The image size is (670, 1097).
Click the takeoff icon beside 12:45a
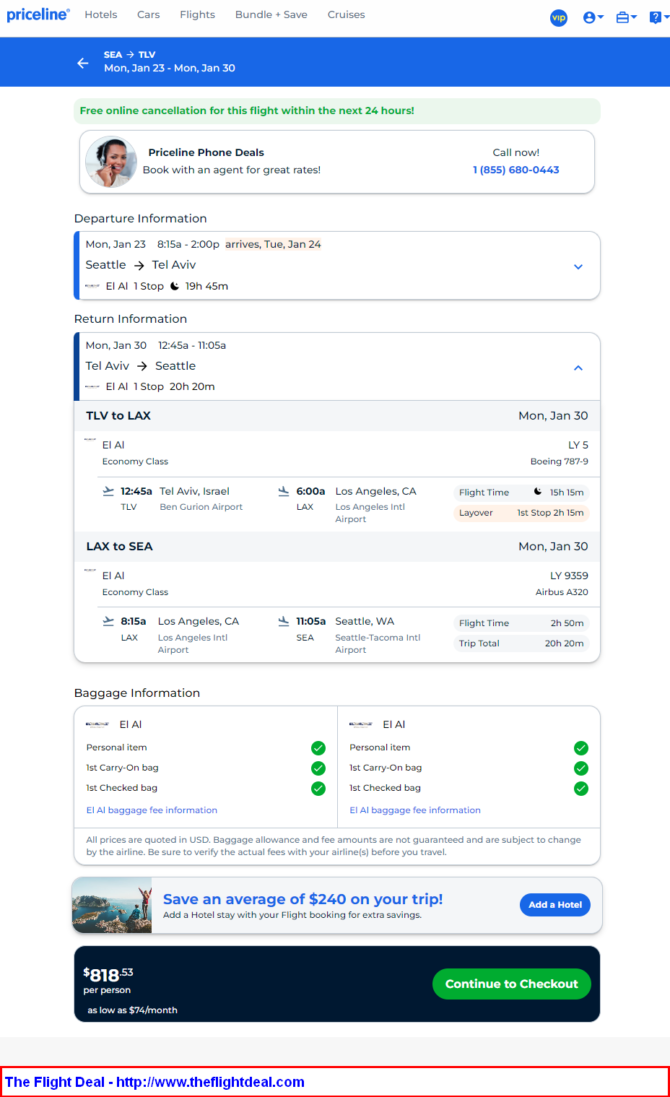108,491
